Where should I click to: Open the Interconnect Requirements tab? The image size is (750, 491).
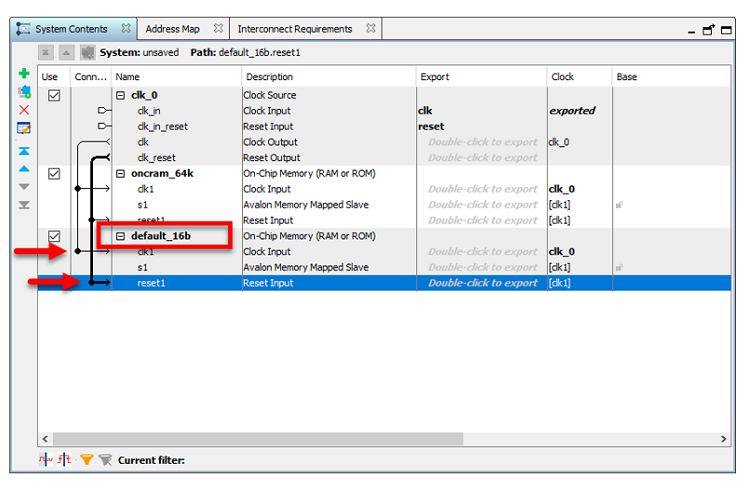click(295, 29)
